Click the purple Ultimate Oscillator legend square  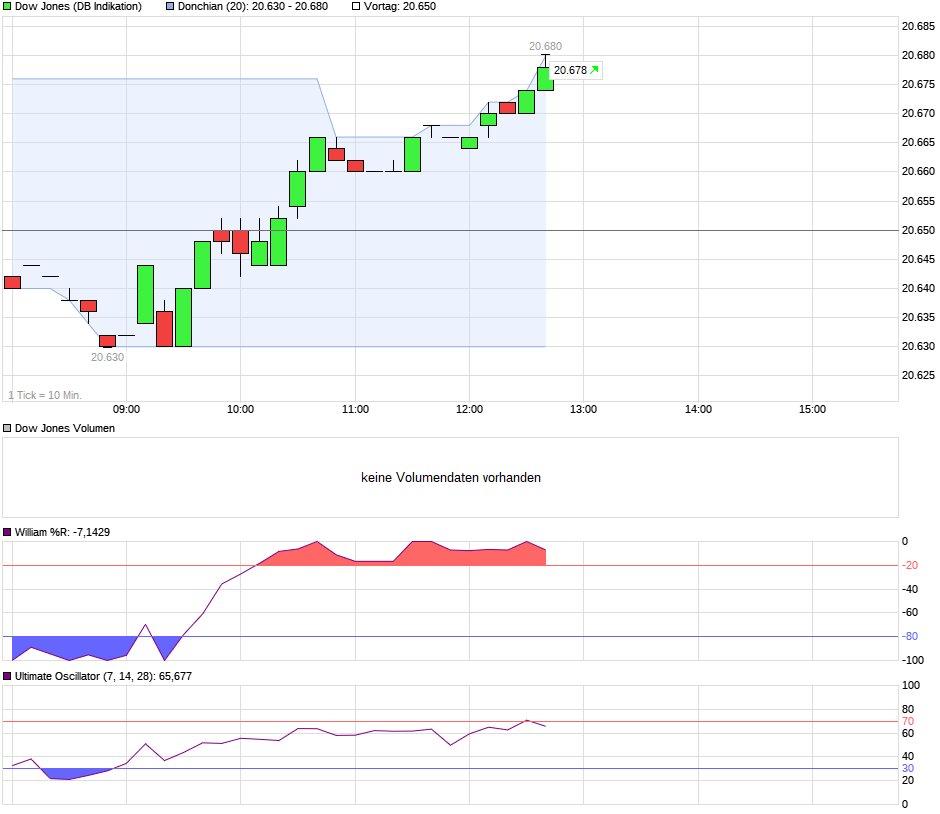7,676
